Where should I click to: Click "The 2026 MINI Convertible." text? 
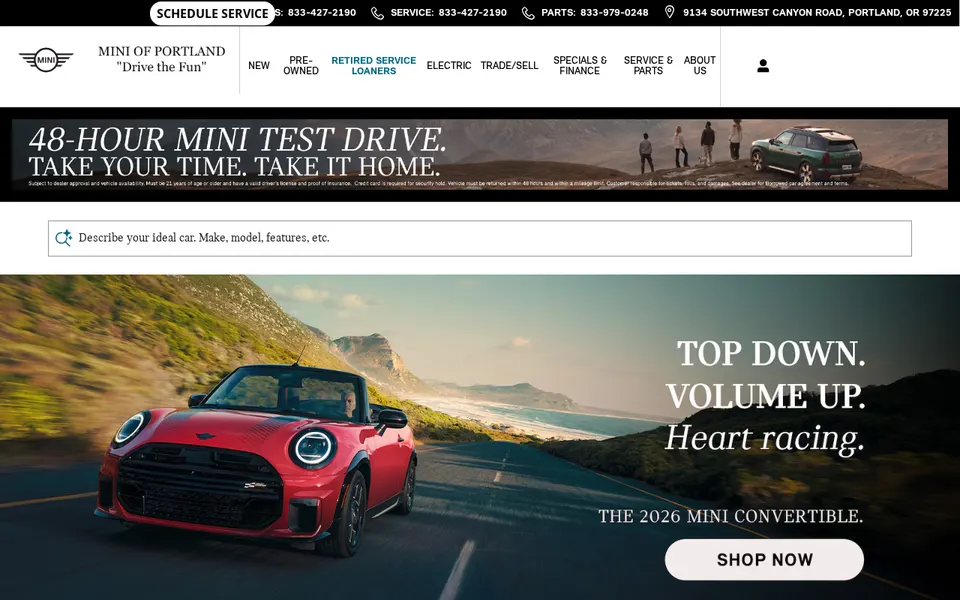730,516
